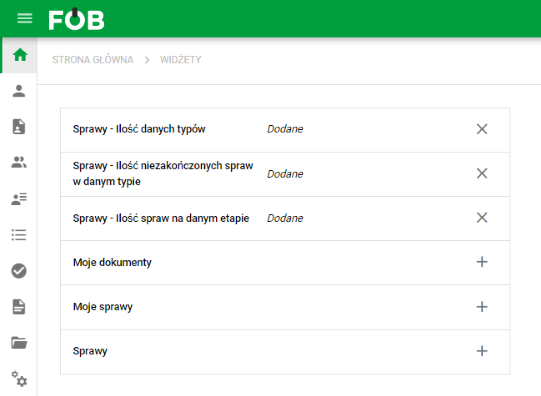Open the checkmark circle tasks icon
Viewport: 541px width, 396px height.
[19, 271]
